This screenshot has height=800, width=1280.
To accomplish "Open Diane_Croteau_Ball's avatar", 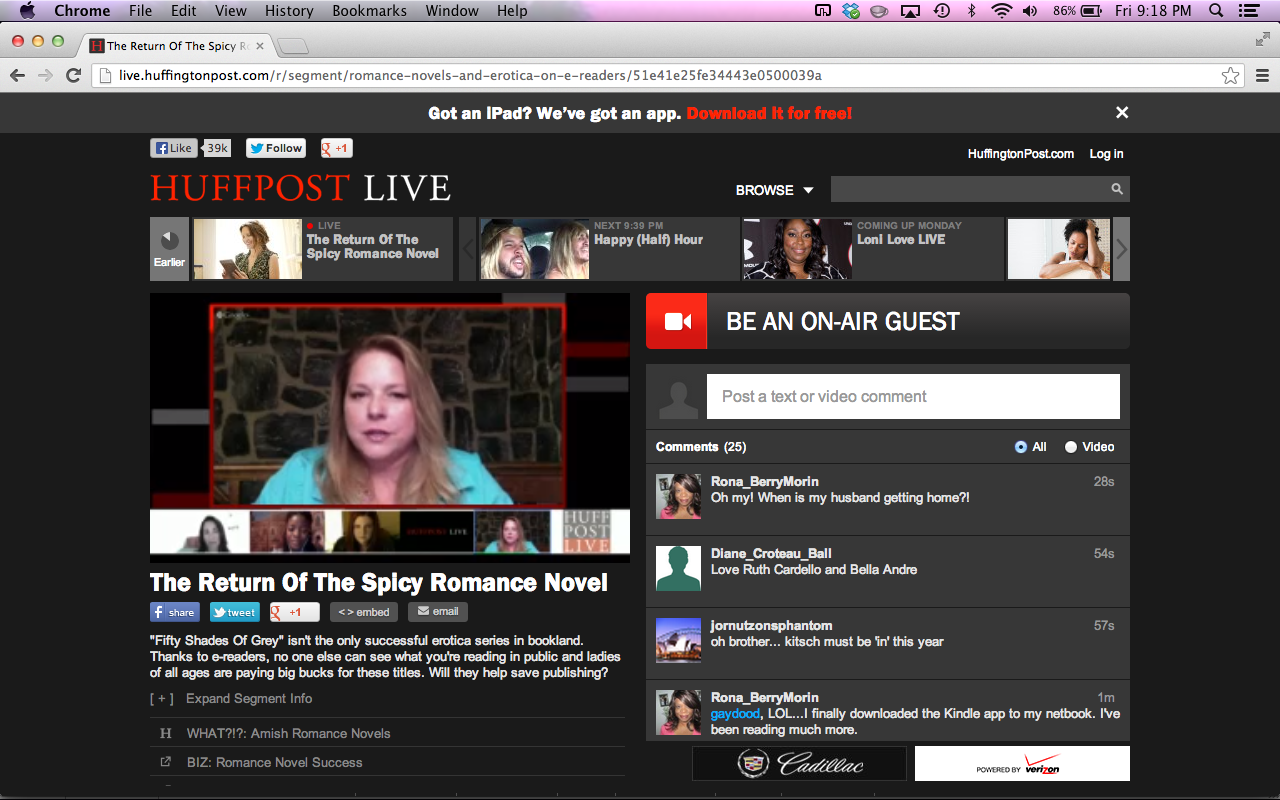I will (x=678, y=568).
